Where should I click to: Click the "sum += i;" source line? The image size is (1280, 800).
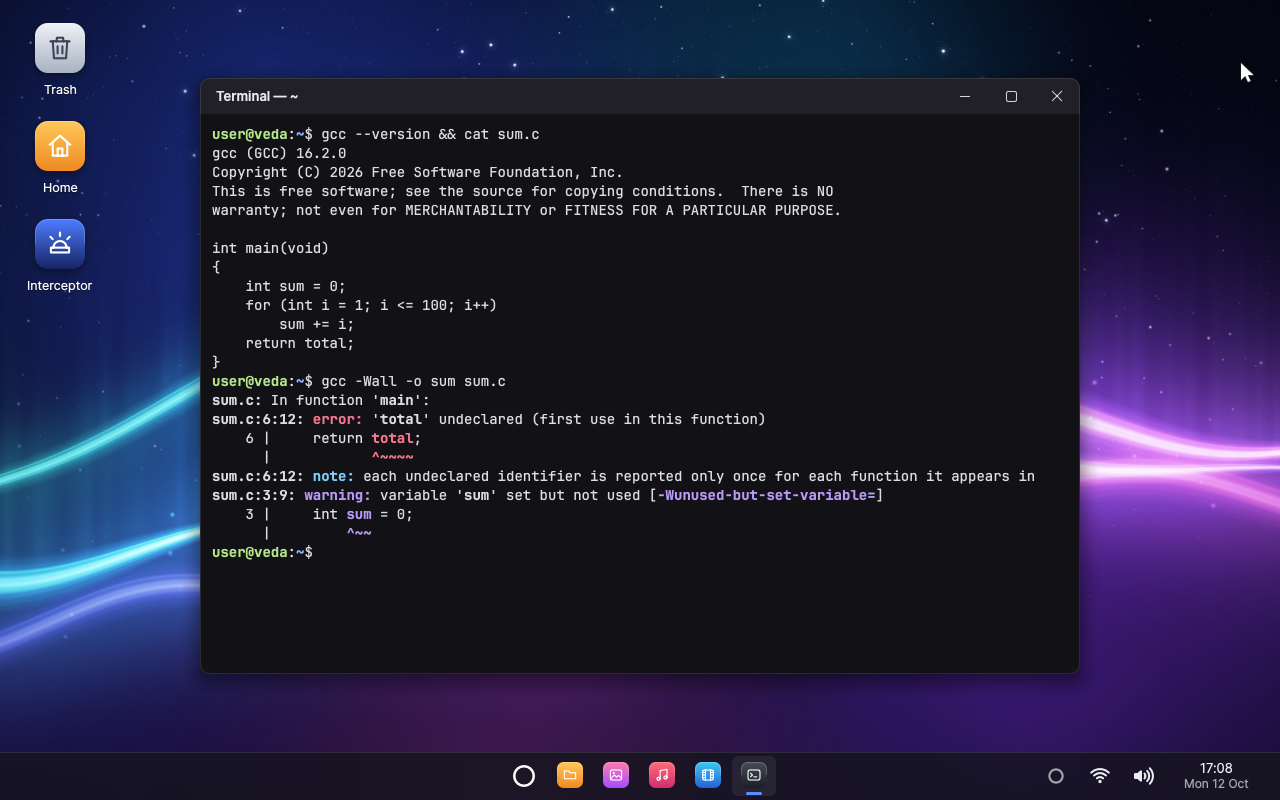pos(317,324)
